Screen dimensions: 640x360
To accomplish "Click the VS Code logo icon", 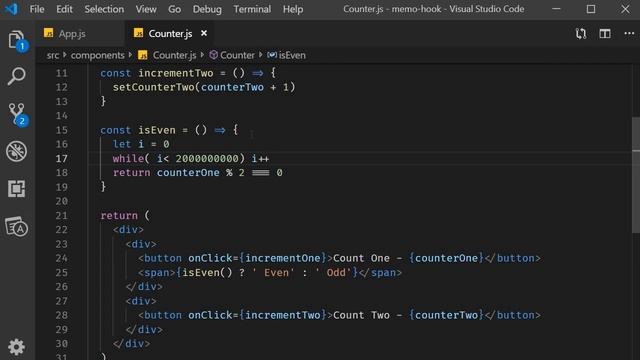I will (11, 9).
